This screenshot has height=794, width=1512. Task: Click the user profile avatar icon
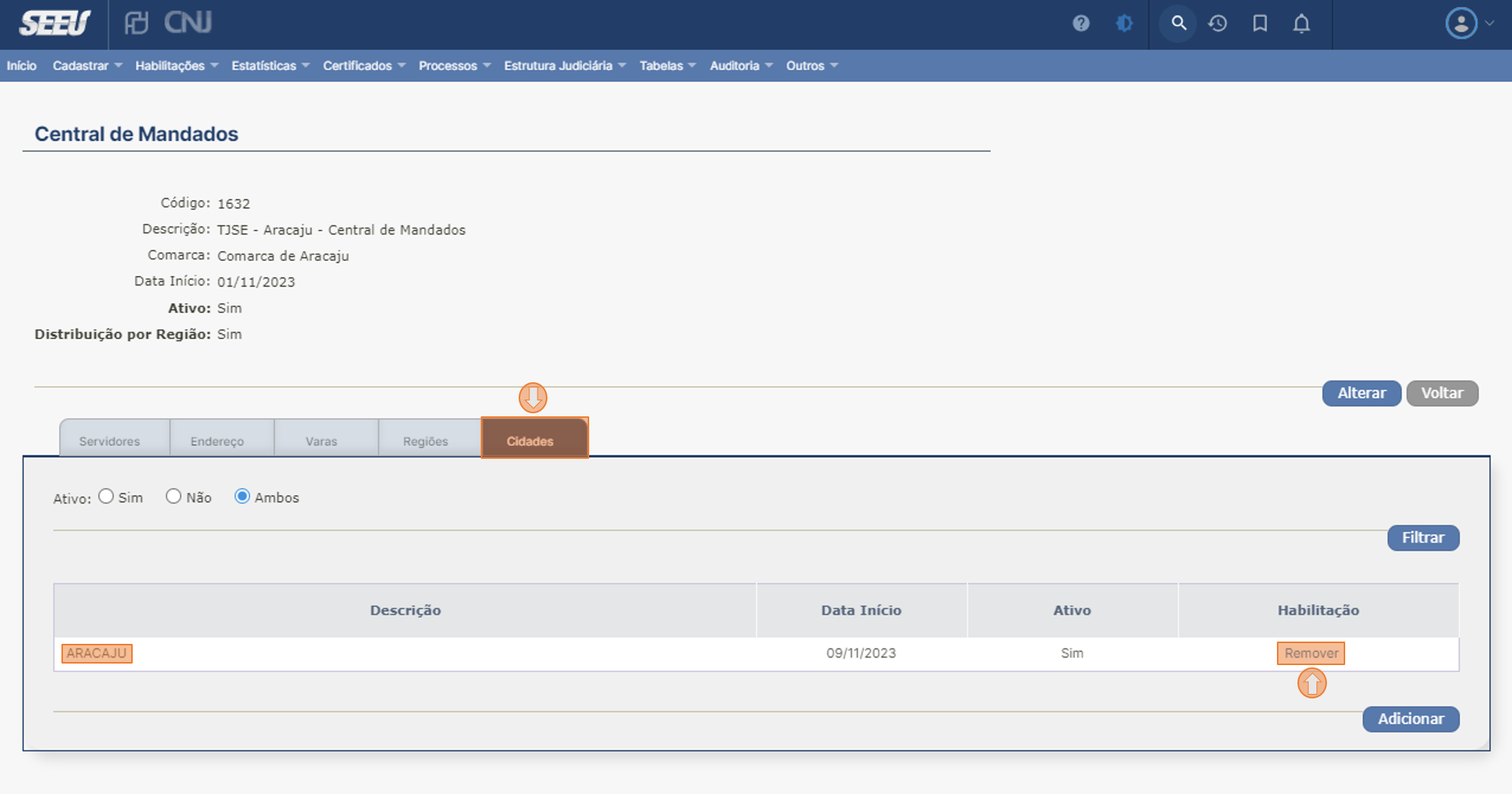click(1461, 24)
